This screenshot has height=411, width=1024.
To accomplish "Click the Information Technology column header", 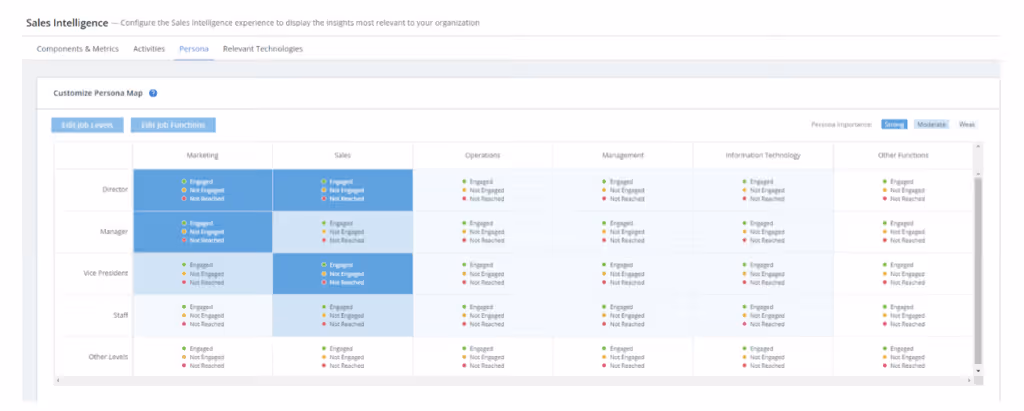I will [x=763, y=156].
